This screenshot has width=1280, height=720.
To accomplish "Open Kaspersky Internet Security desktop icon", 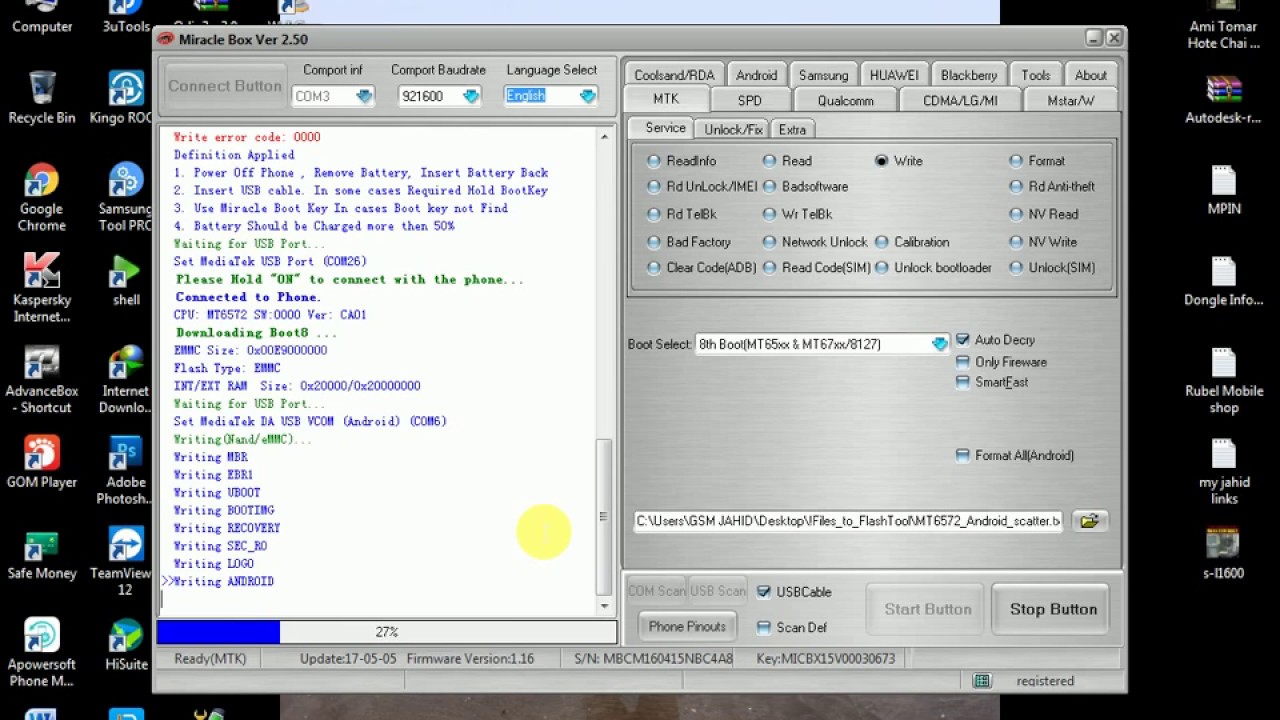I will [42, 289].
